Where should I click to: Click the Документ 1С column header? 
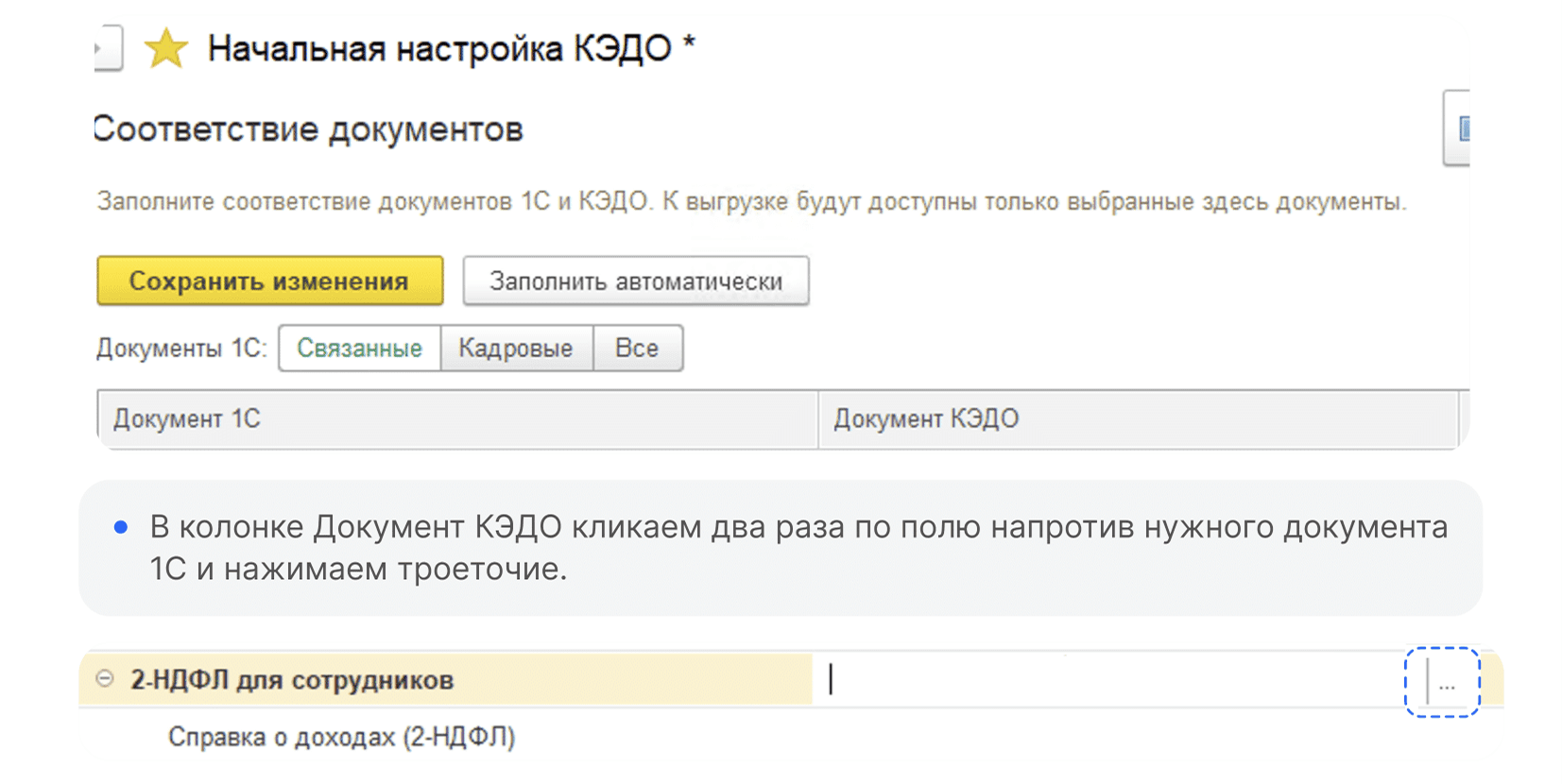pos(457,418)
